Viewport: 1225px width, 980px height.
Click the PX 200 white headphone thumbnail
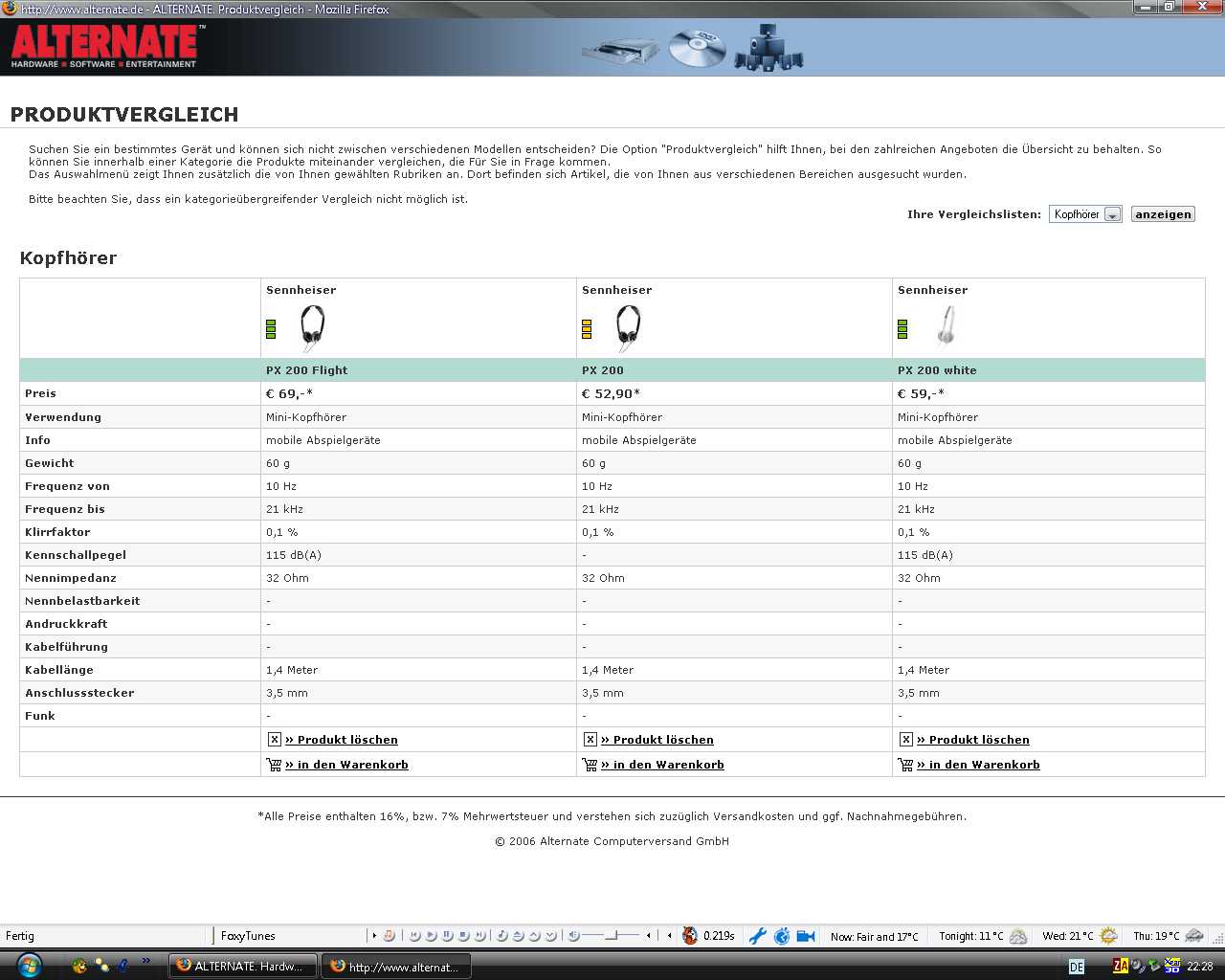(946, 325)
